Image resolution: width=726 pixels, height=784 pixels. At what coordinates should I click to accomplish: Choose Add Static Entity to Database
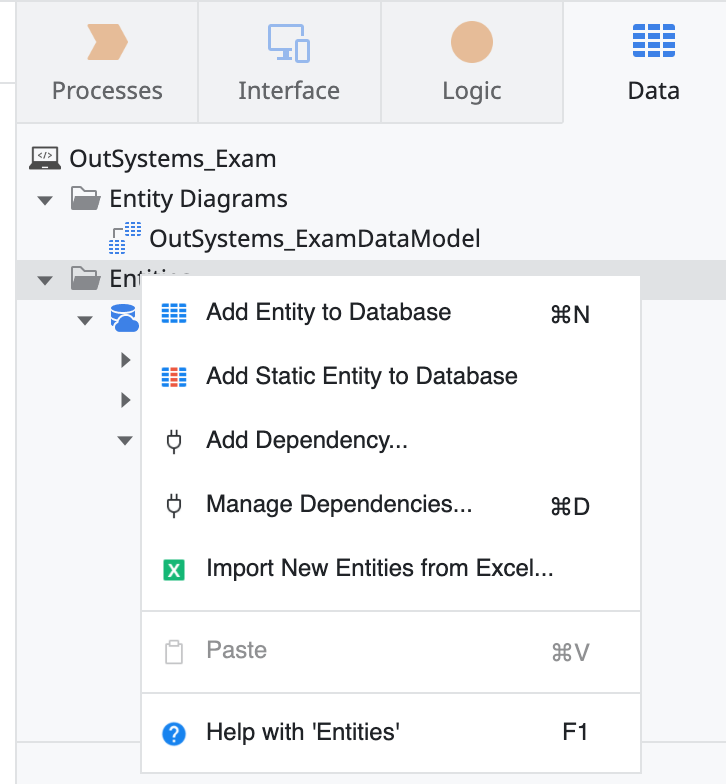pyautogui.click(x=361, y=377)
